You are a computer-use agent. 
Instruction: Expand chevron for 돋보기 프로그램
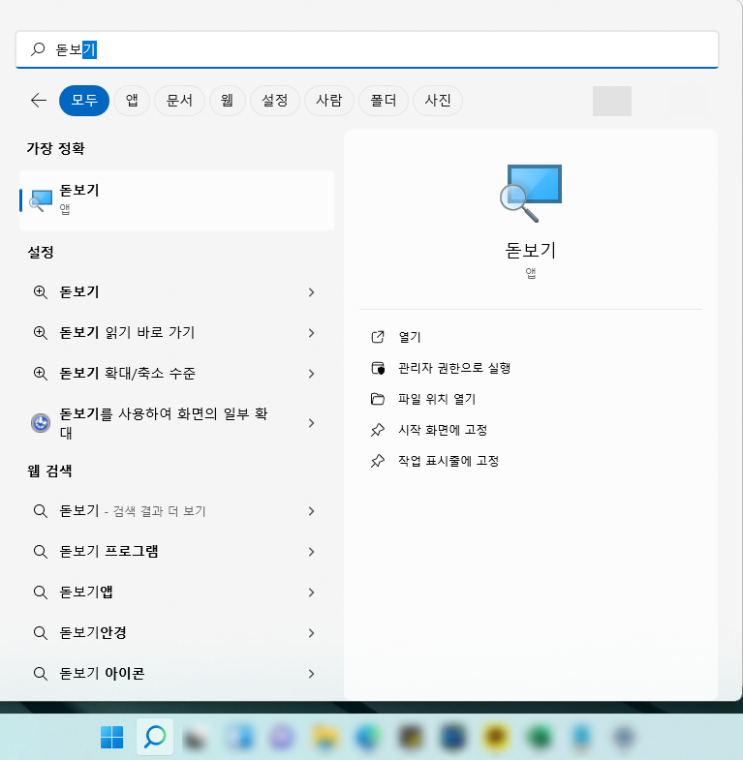click(312, 552)
